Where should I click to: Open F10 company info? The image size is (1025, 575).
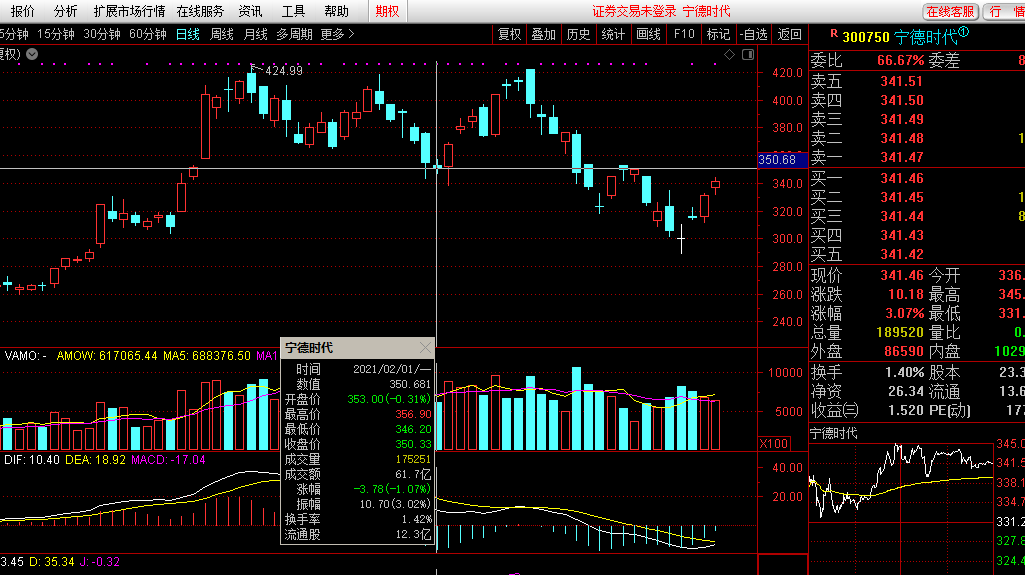click(684, 34)
